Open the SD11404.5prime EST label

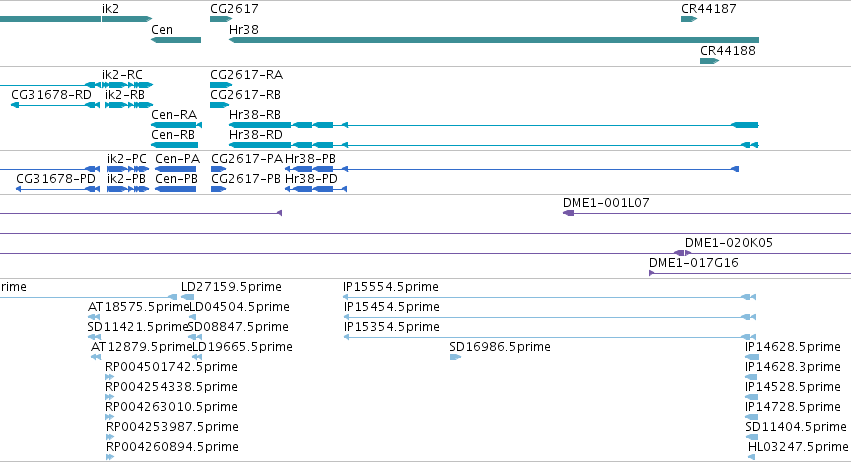click(796, 427)
